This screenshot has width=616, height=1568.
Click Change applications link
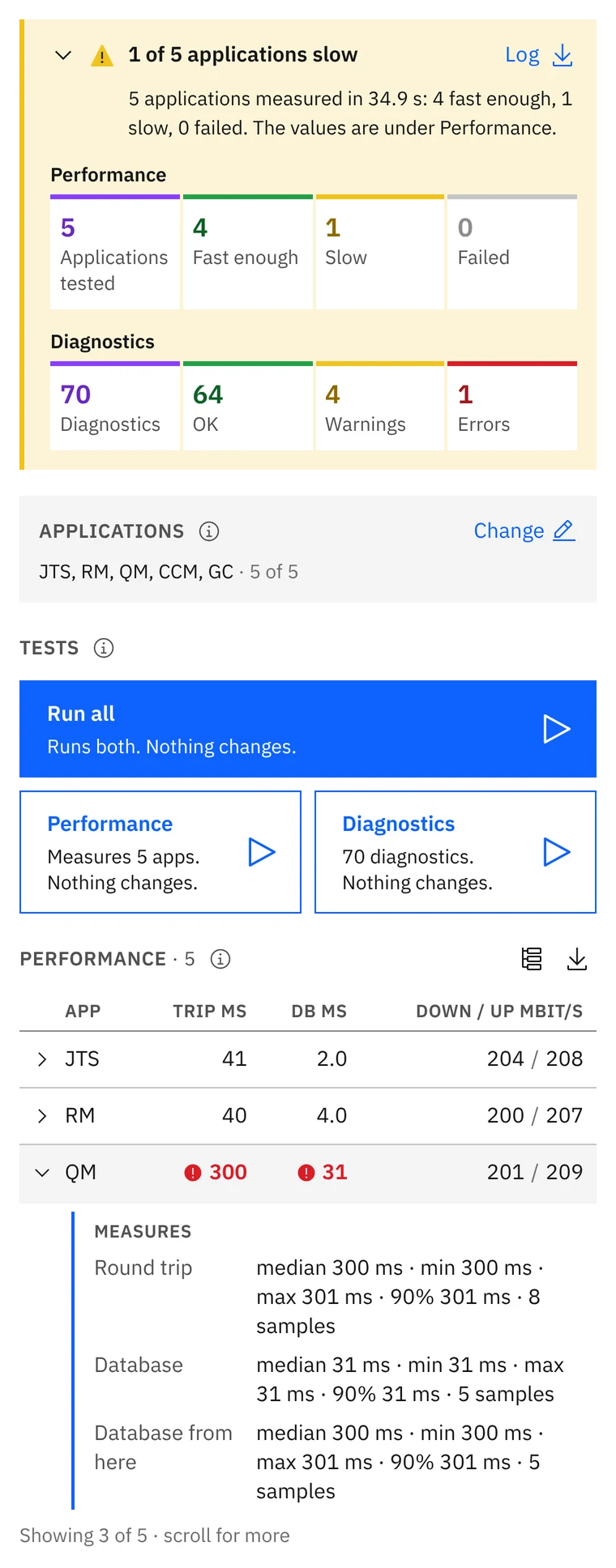[509, 530]
